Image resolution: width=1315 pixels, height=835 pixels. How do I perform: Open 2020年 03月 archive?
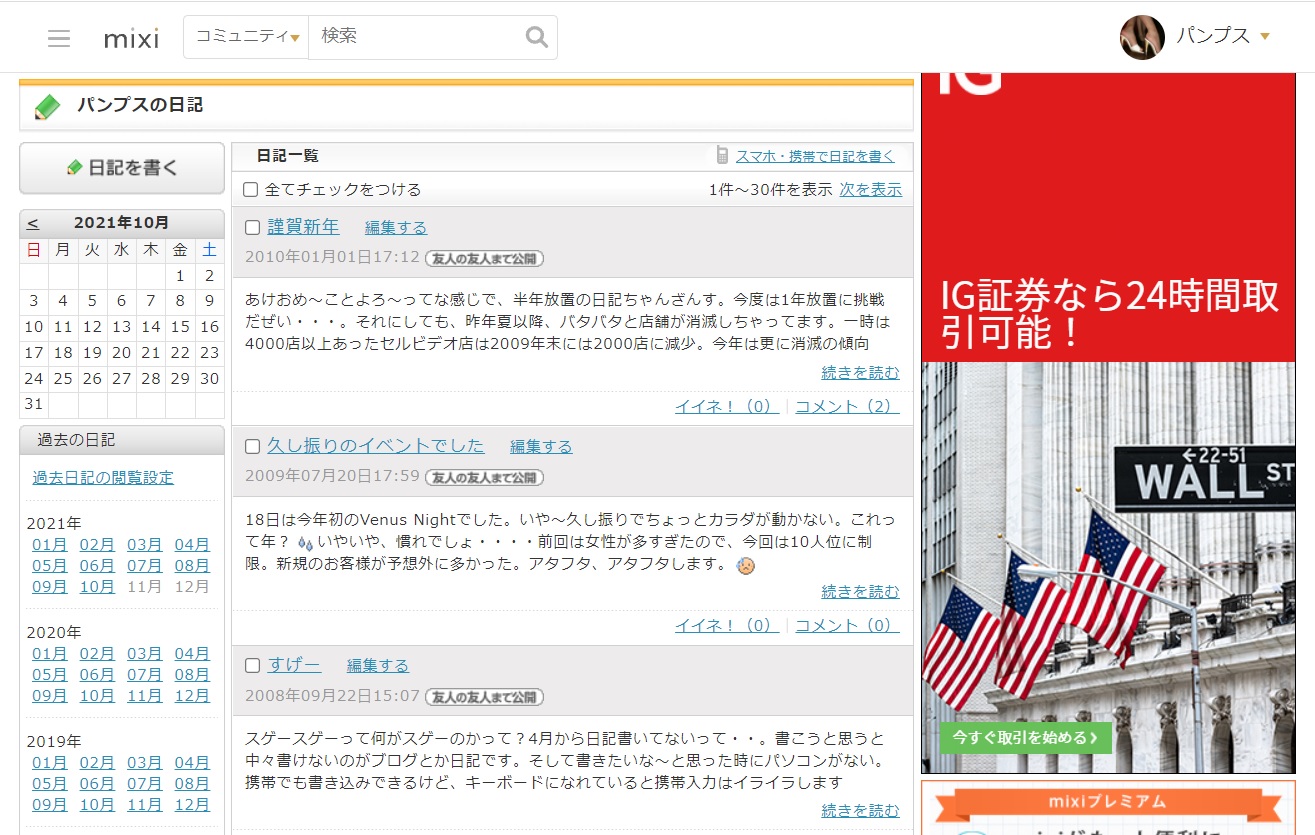click(144, 654)
